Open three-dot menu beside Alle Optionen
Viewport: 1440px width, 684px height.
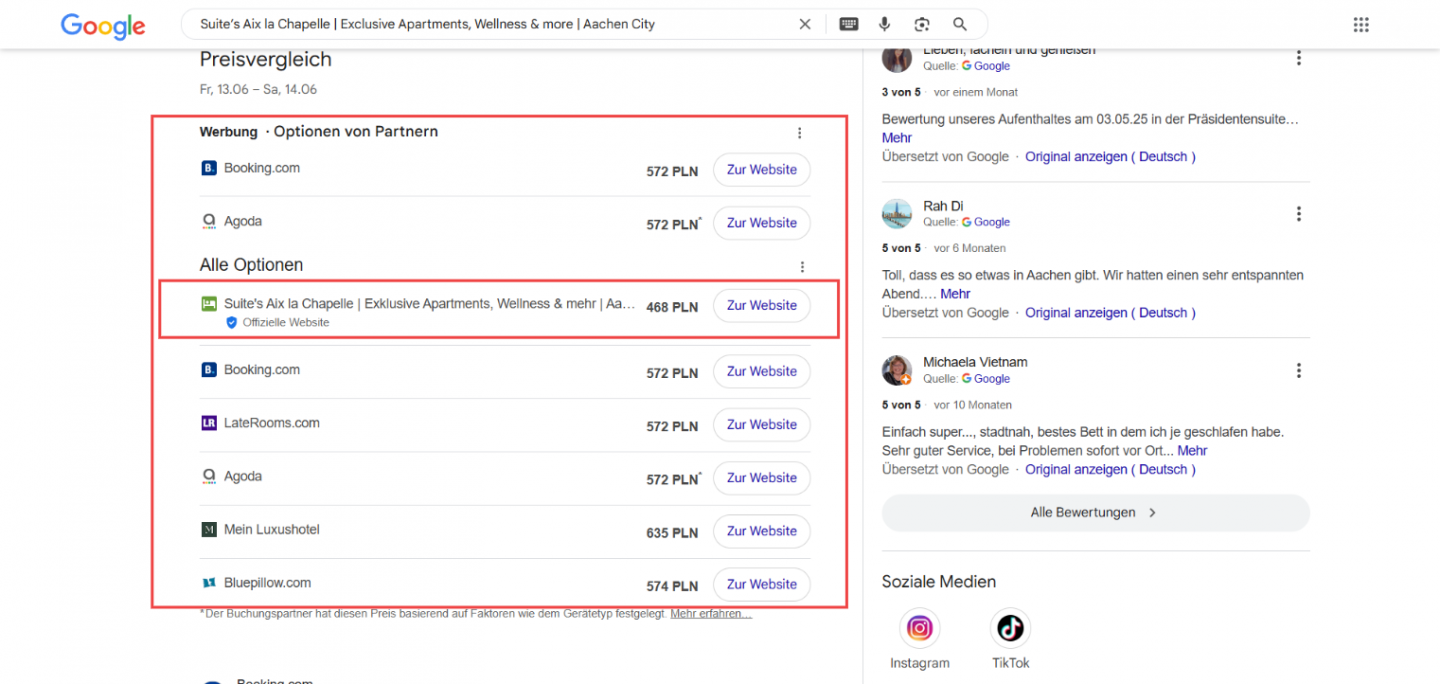click(802, 267)
